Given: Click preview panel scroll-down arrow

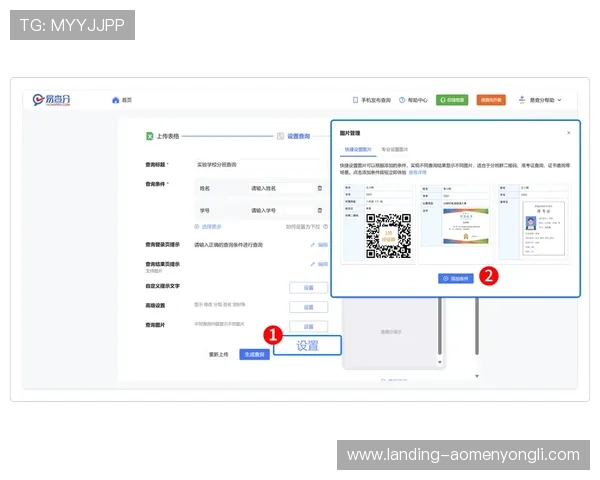Looking at the screenshot, I should click(x=440, y=362).
